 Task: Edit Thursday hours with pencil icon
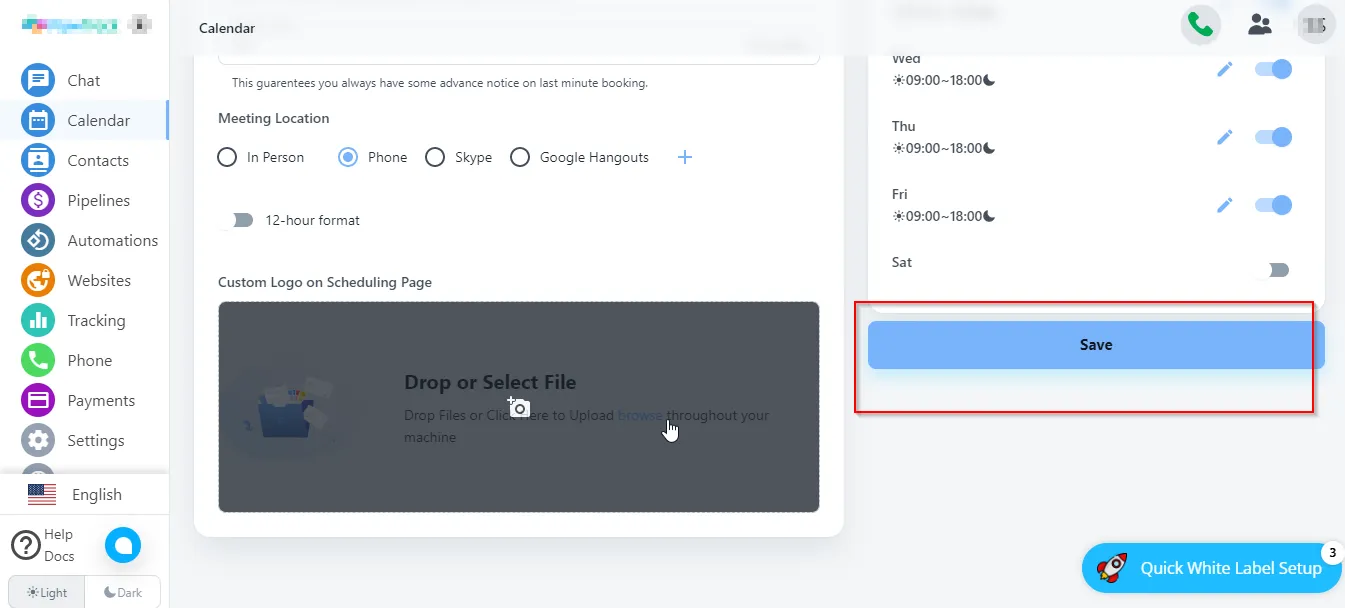click(1225, 137)
